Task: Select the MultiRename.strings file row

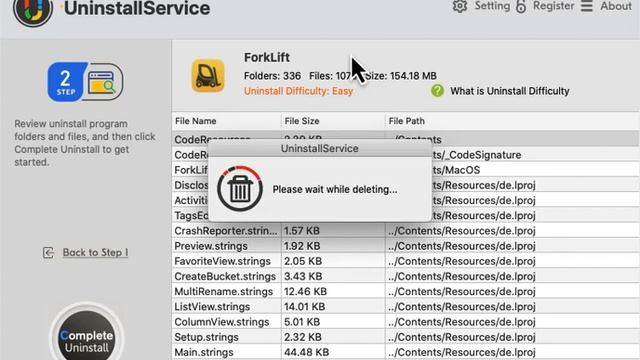Action: [405, 291]
